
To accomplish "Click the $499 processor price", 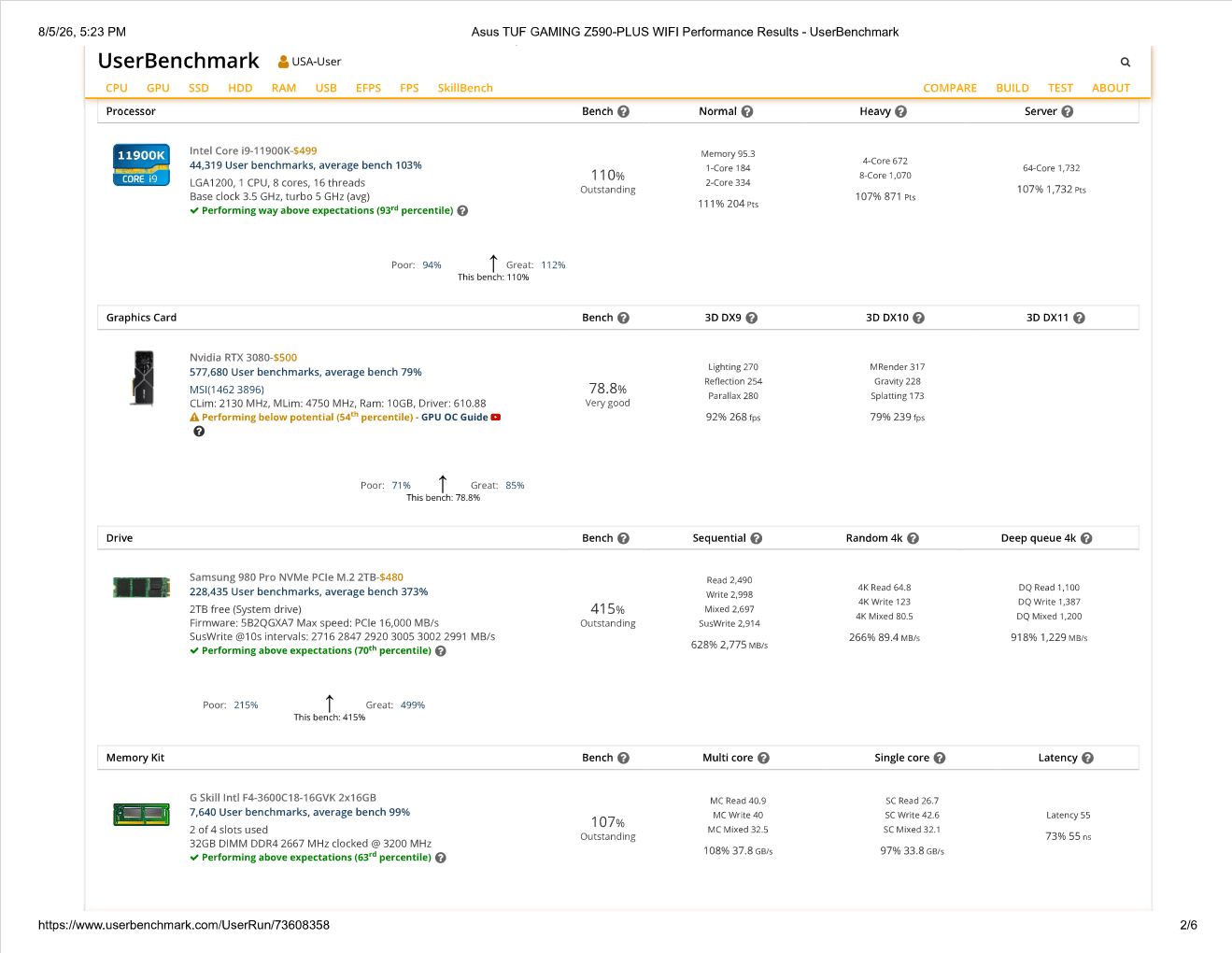I will pyautogui.click(x=305, y=150).
